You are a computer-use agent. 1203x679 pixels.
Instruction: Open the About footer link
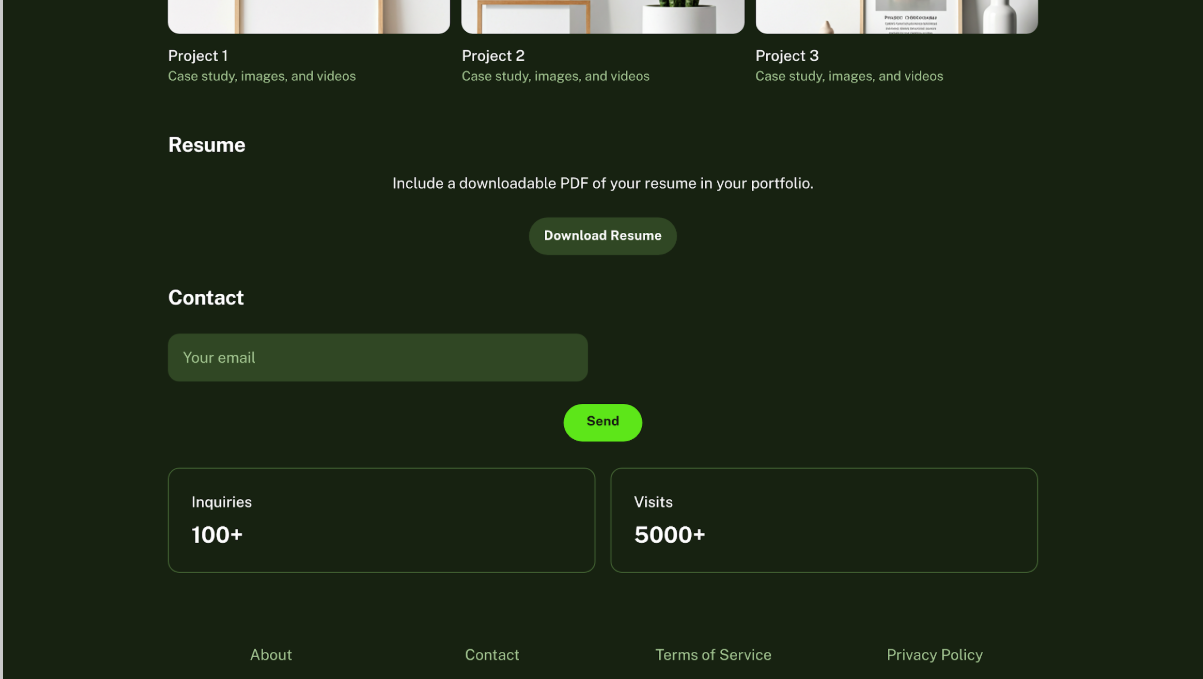271,655
